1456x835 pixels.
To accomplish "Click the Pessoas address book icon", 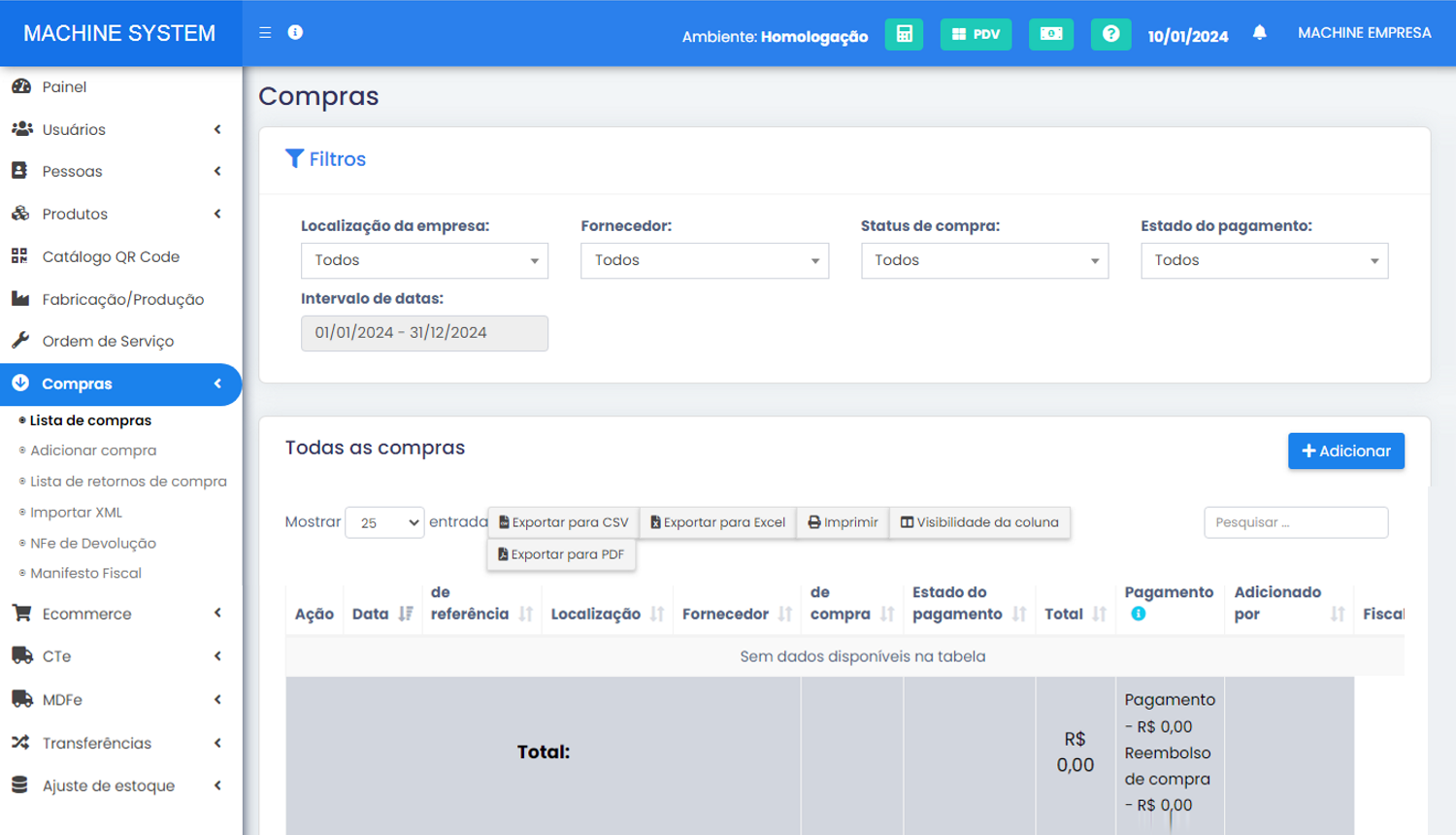I will coord(19,171).
